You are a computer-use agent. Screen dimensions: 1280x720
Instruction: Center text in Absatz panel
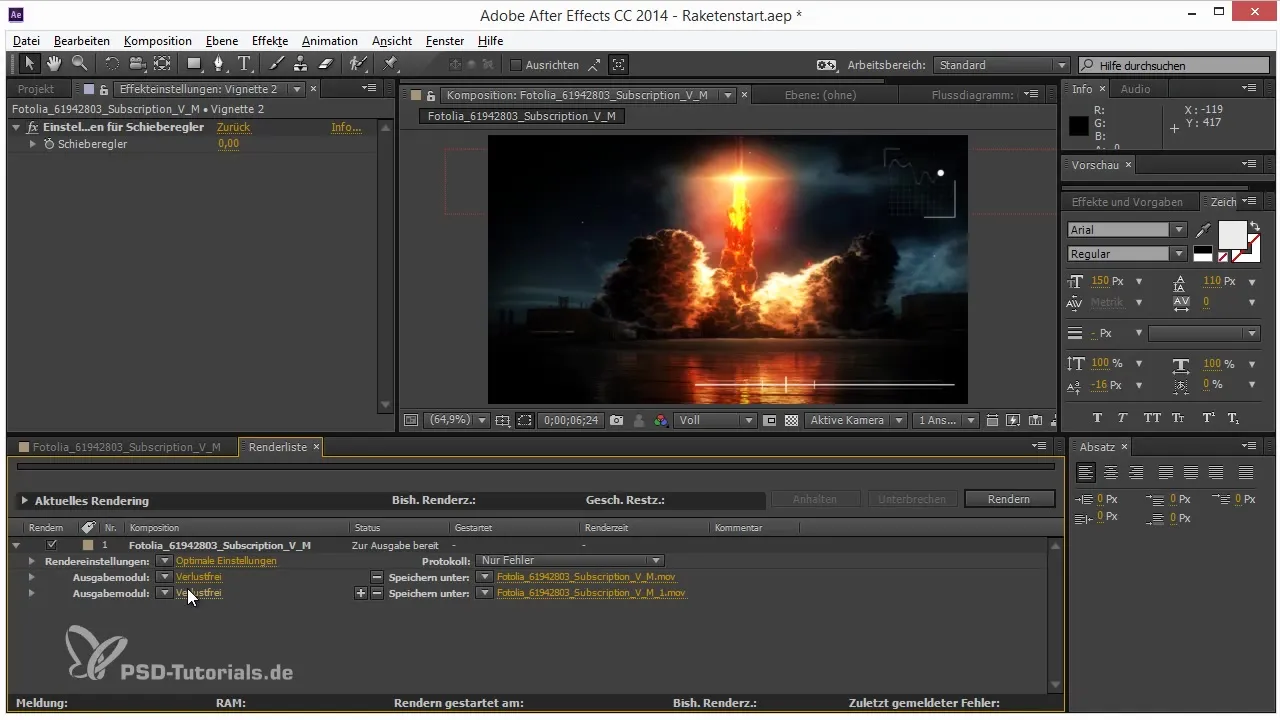[1111, 472]
